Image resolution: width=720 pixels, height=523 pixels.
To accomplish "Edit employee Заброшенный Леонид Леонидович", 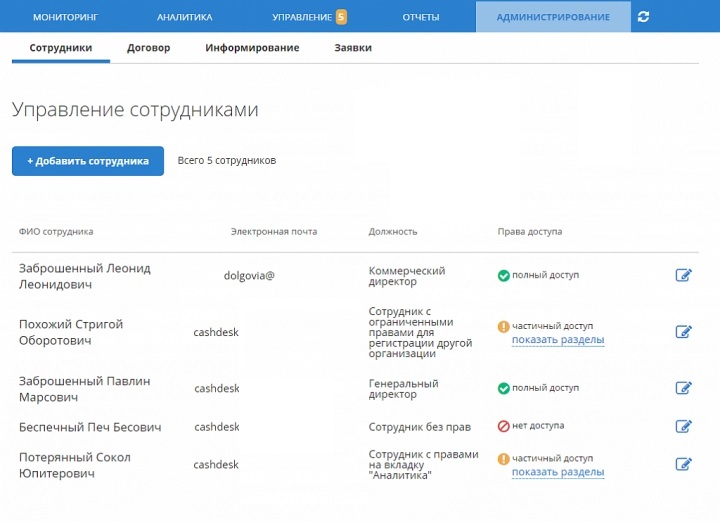I will point(683,275).
